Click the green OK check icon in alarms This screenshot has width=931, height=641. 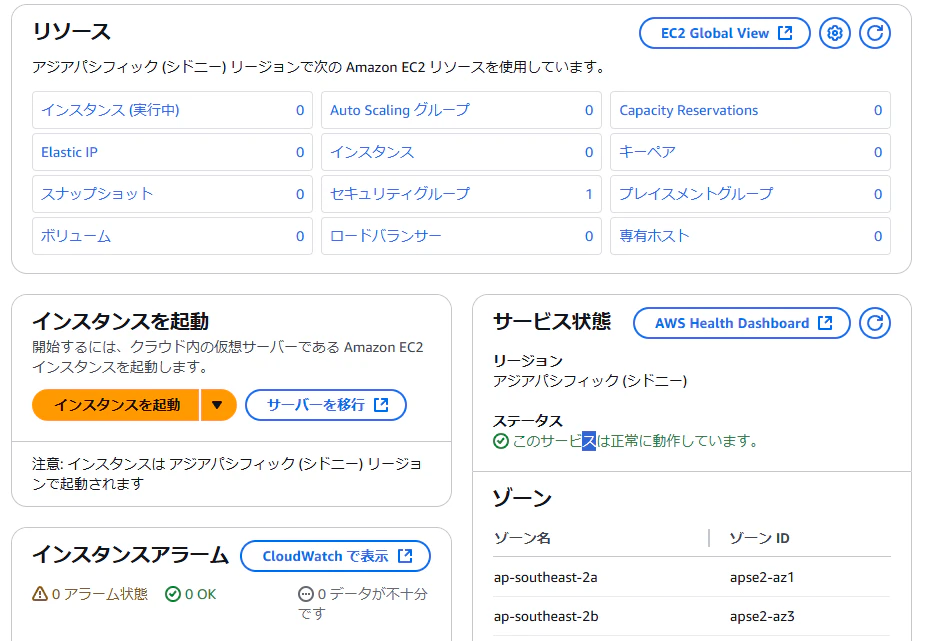coord(173,594)
